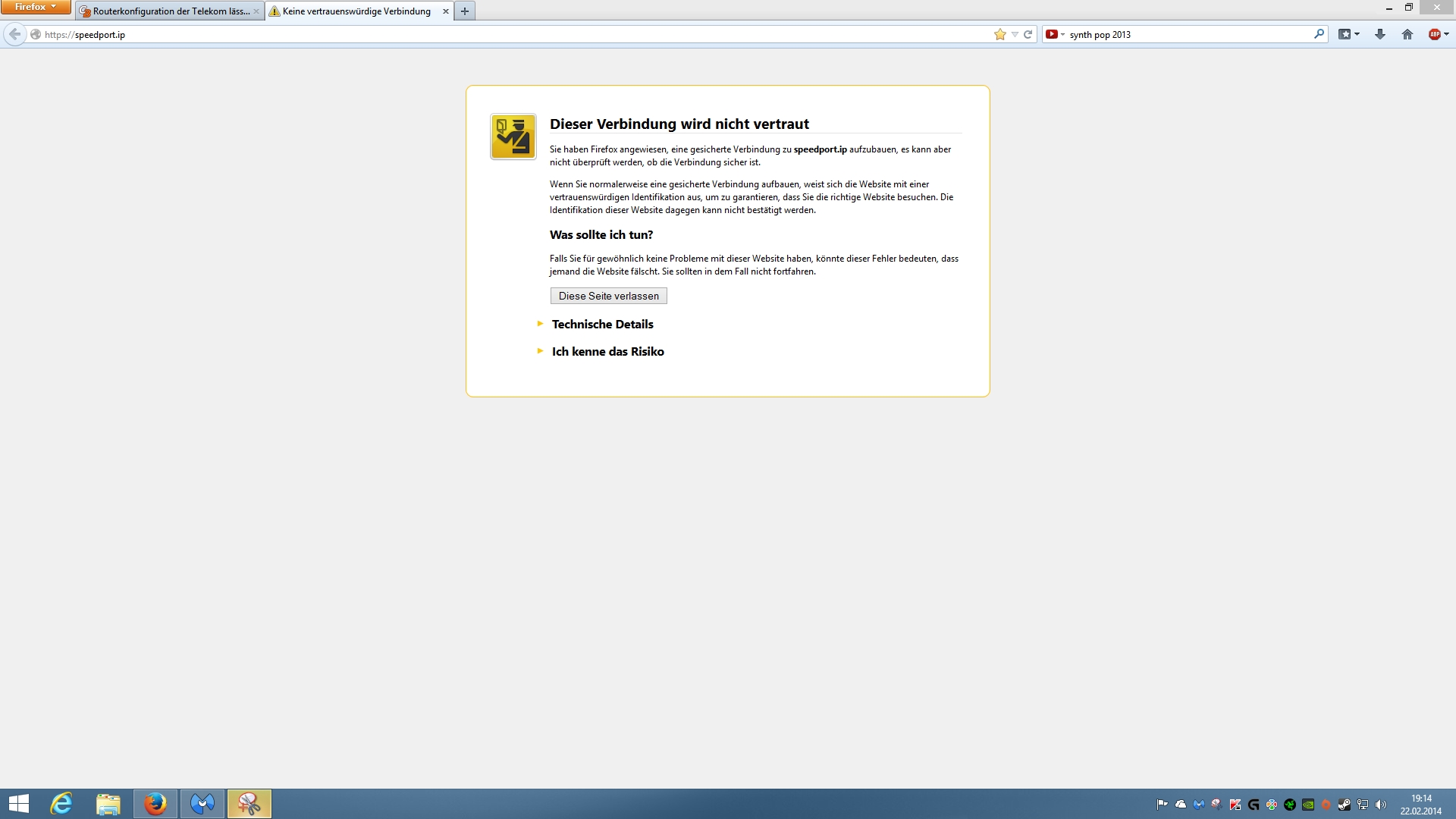Open the YouTube search engine dropdown
This screenshot has height=819, width=1456.
point(1055,34)
